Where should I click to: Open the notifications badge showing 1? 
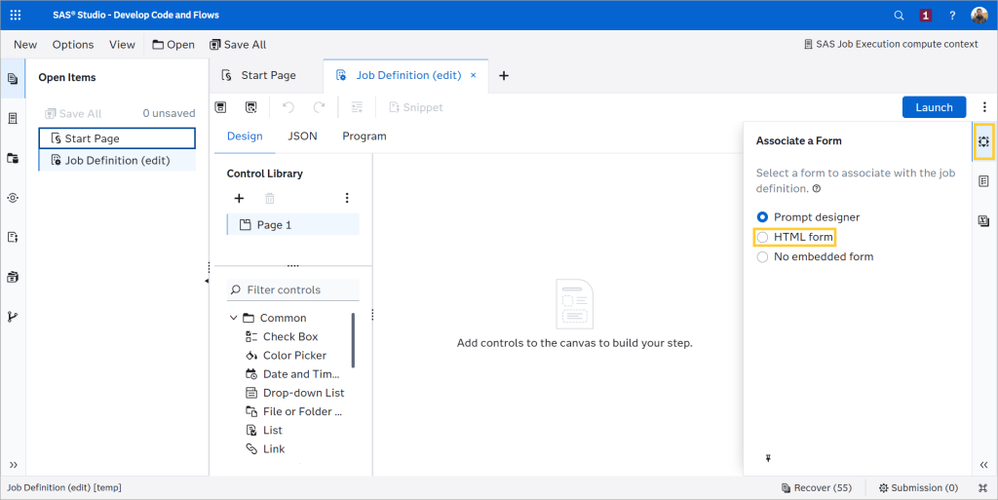point(925,15)
